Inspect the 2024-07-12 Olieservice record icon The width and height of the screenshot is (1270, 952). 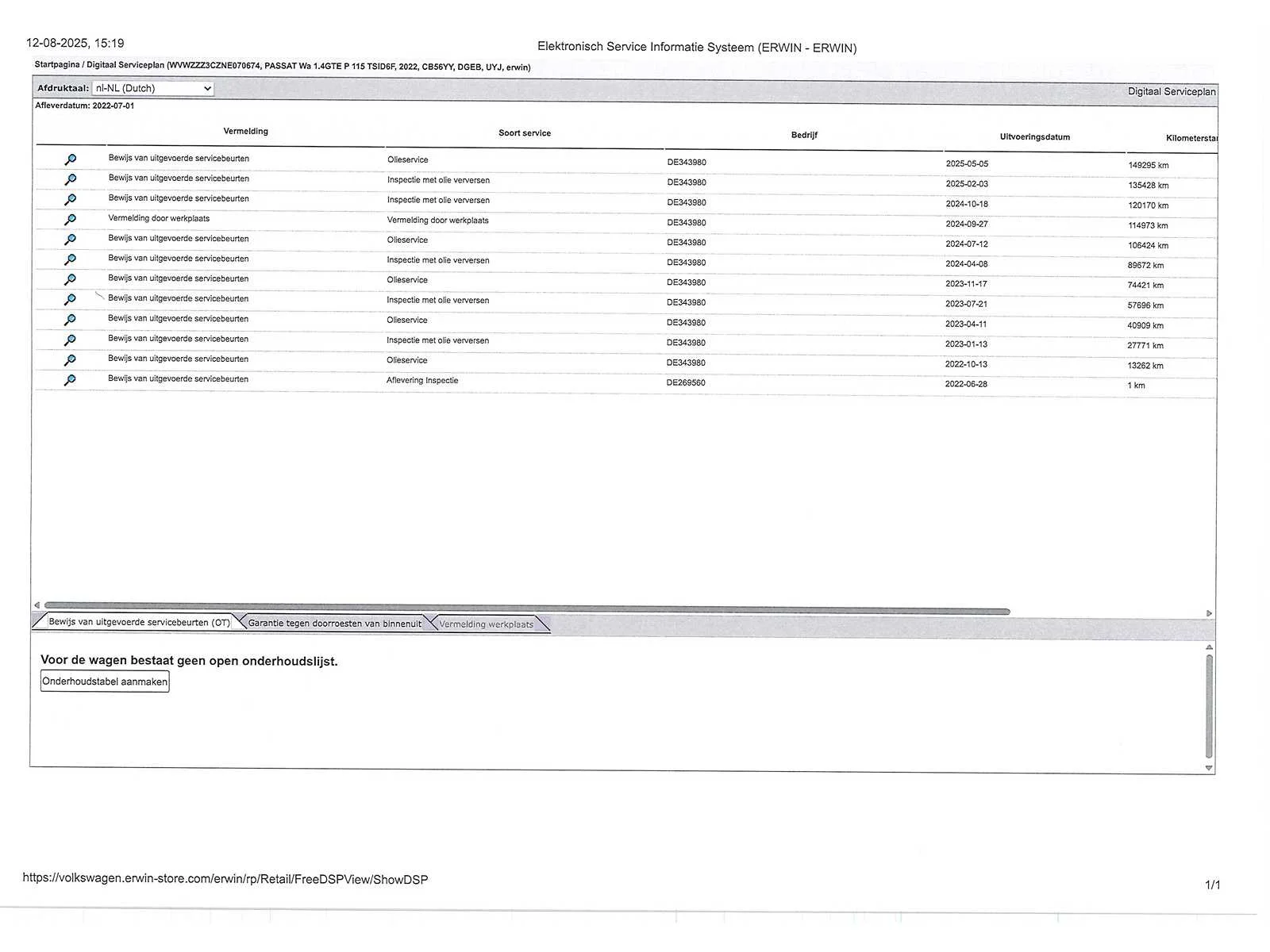[x=70, y=240]
